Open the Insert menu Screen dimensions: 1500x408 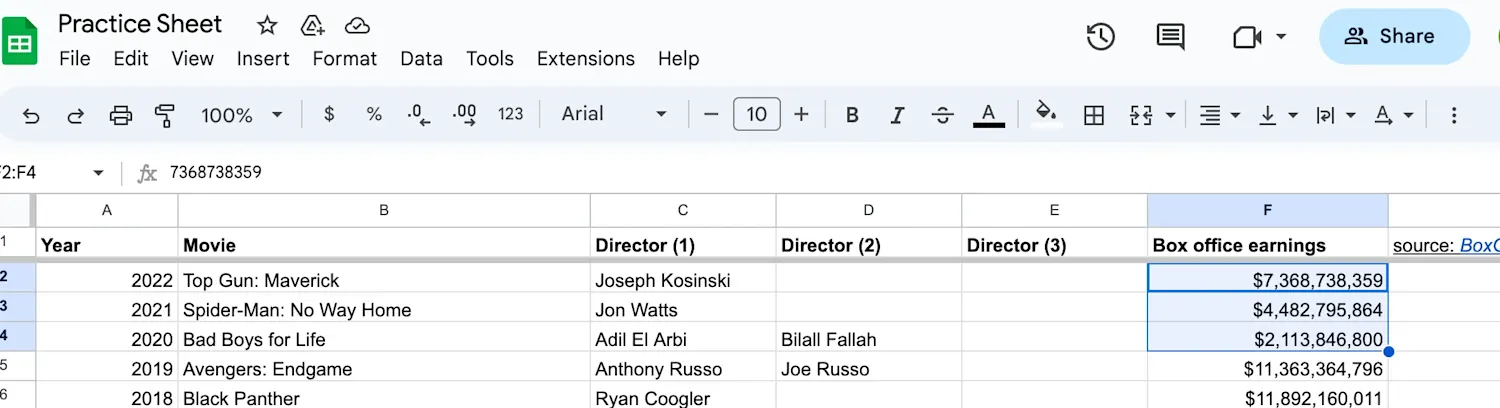[263, 59]
